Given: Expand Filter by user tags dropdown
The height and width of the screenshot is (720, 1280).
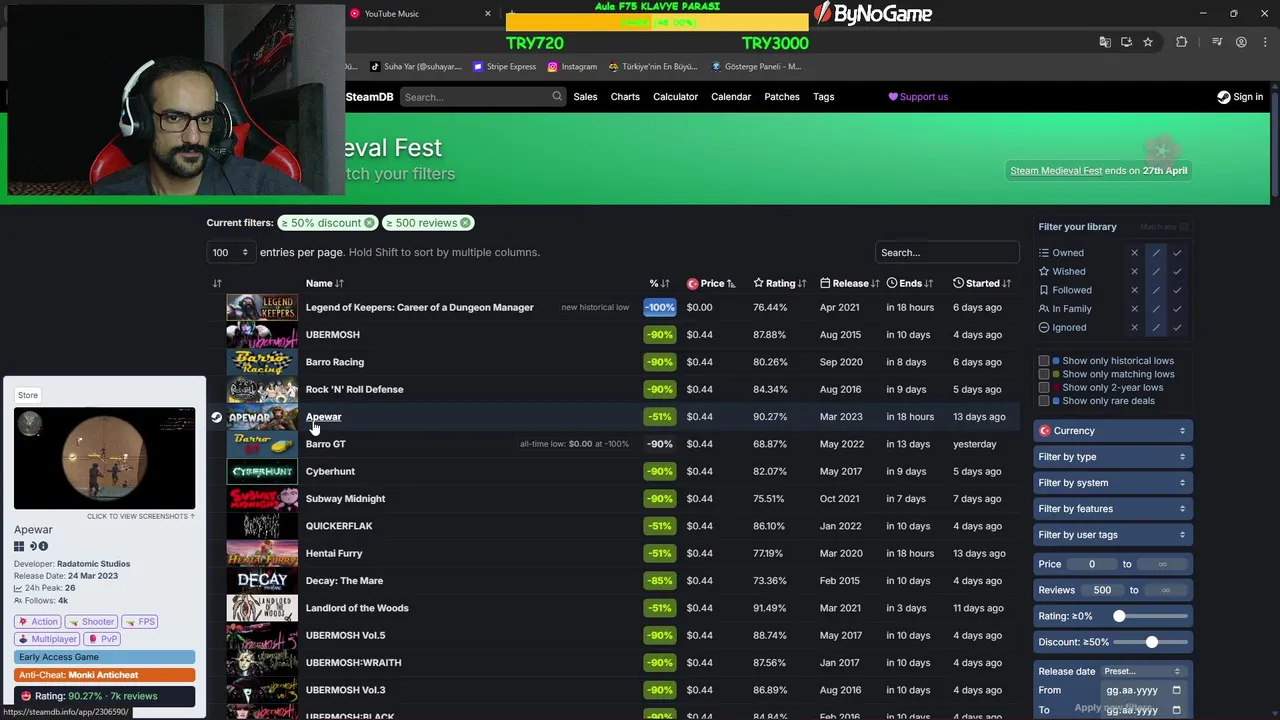Looking at the screenshot, I should click(1112, 535).
